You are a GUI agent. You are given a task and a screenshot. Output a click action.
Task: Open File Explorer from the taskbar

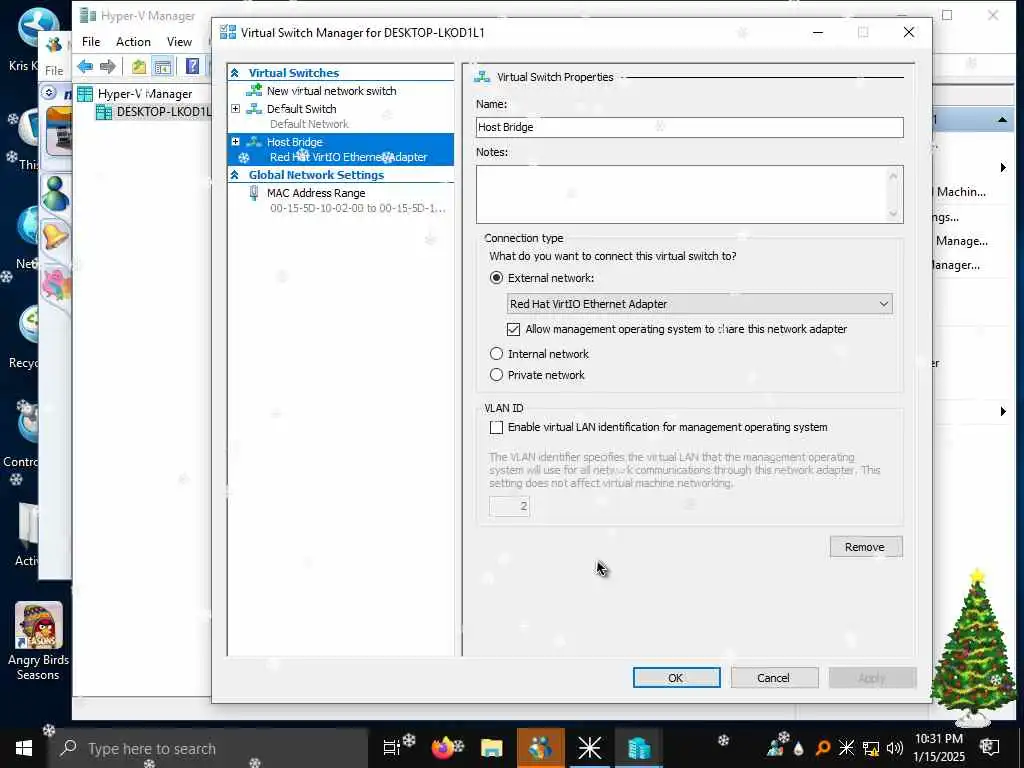coord(491,748)
